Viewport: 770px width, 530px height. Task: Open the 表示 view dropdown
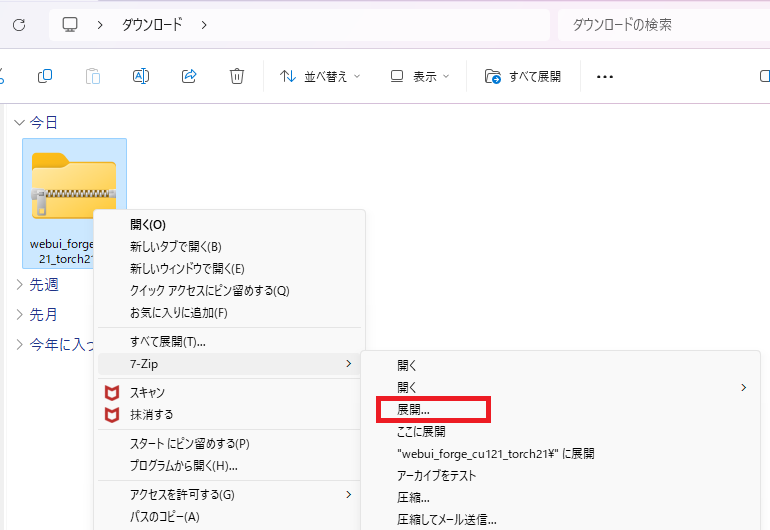420,76
